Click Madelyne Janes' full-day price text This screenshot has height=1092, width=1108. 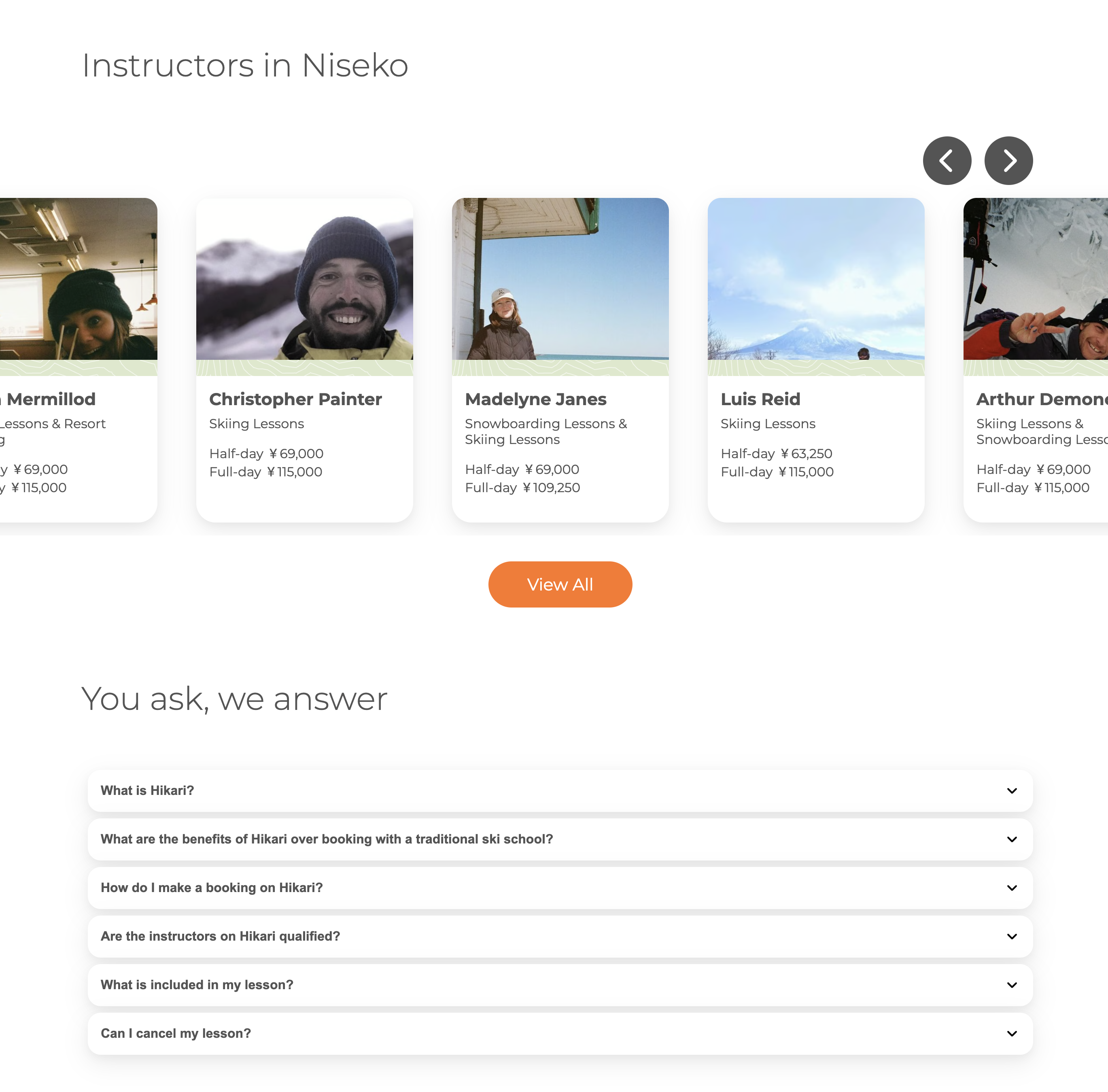click(x=522, y=487)
